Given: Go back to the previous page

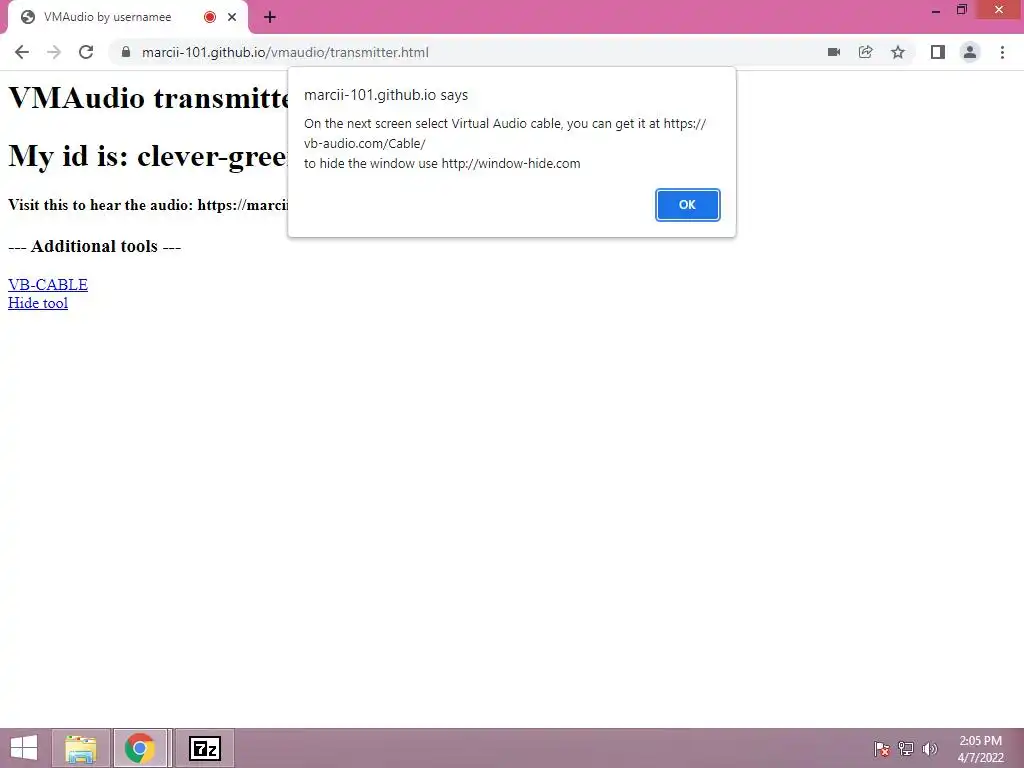Looking at the screenshot, I should click(x=22, y=52).
